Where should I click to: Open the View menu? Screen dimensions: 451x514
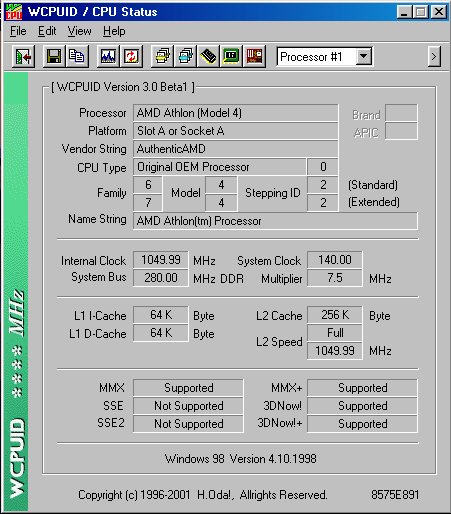pos(79,31)
